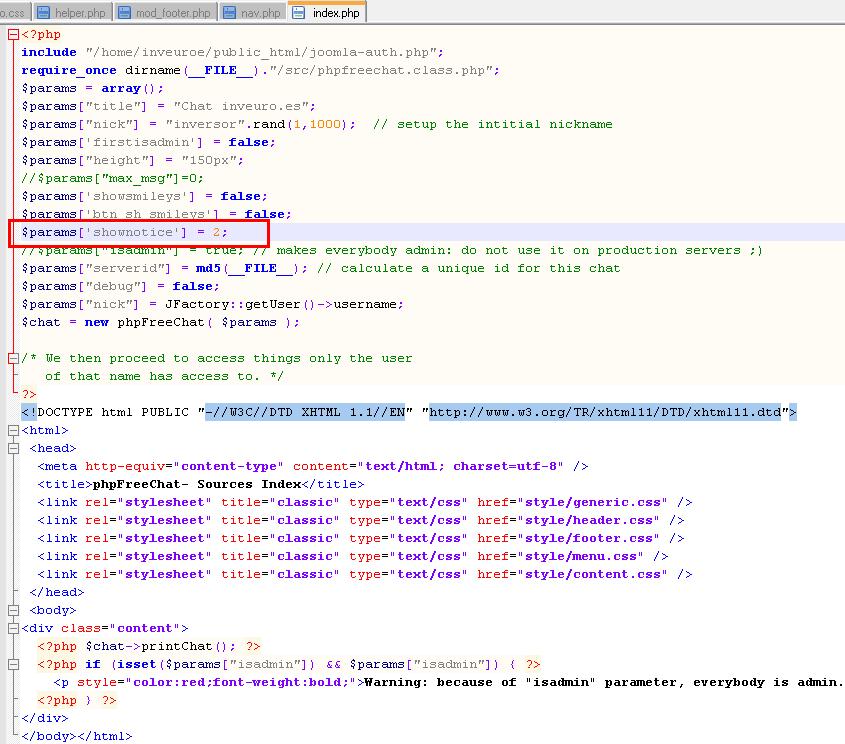Collapse the <html> tag fold marker

(x=13, y=430)
